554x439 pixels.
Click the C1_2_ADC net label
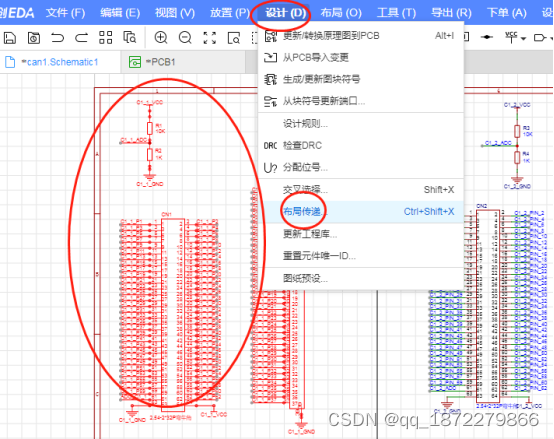[498, 143]
